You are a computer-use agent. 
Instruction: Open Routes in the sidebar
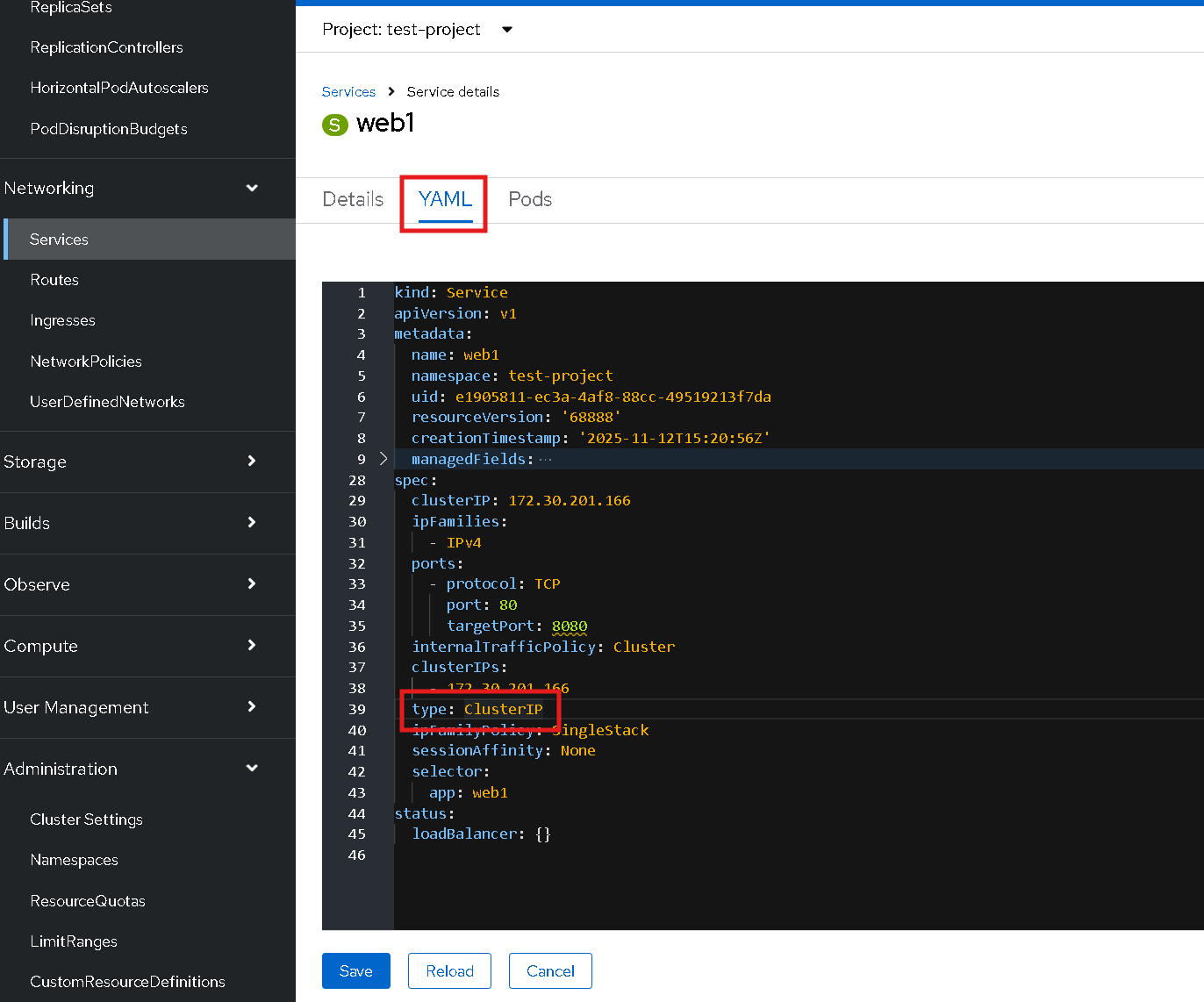pos(54,280)
